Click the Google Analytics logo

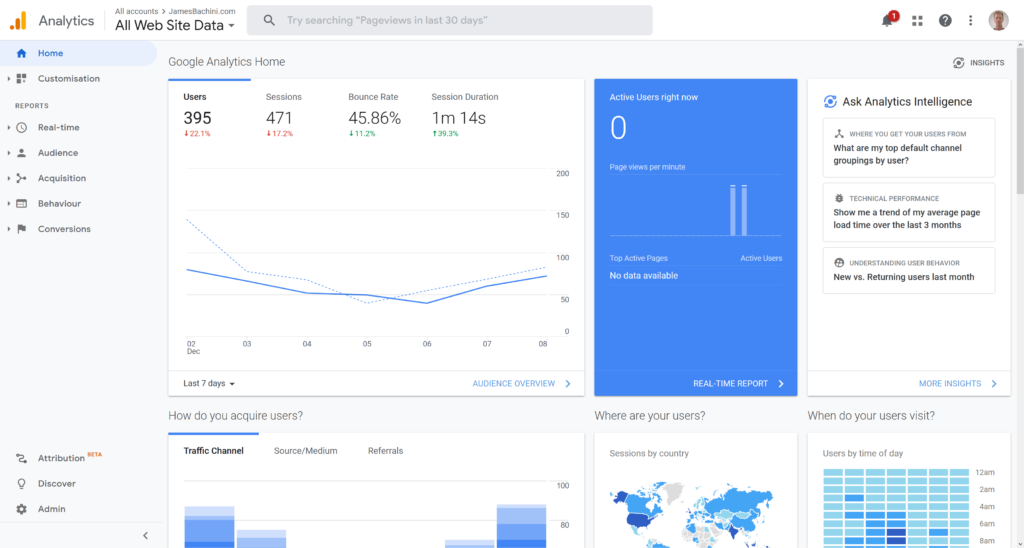(x=18, y=21)
